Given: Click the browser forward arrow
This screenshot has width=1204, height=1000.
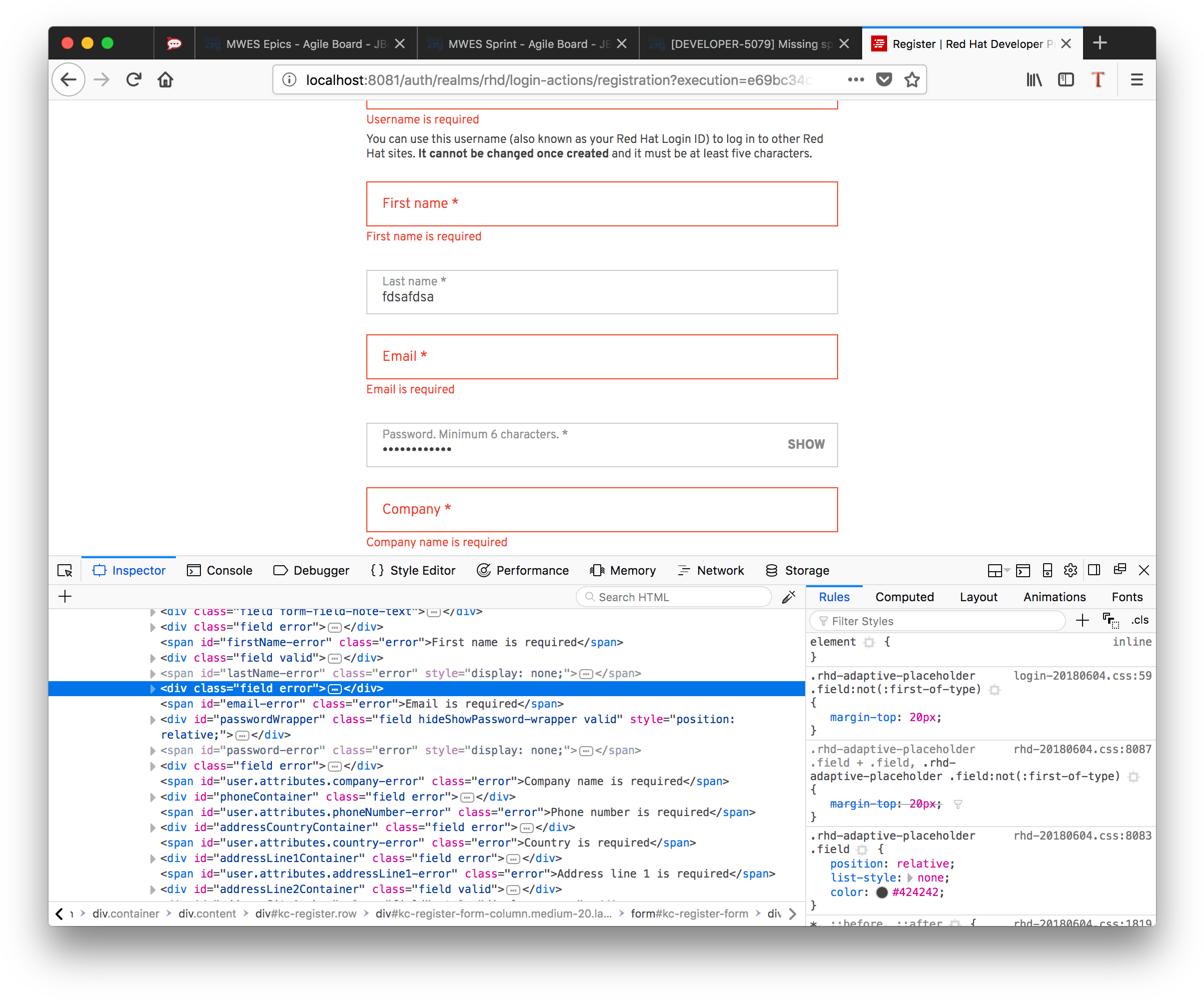Looking at the screenshot, I should coord(101,79).
